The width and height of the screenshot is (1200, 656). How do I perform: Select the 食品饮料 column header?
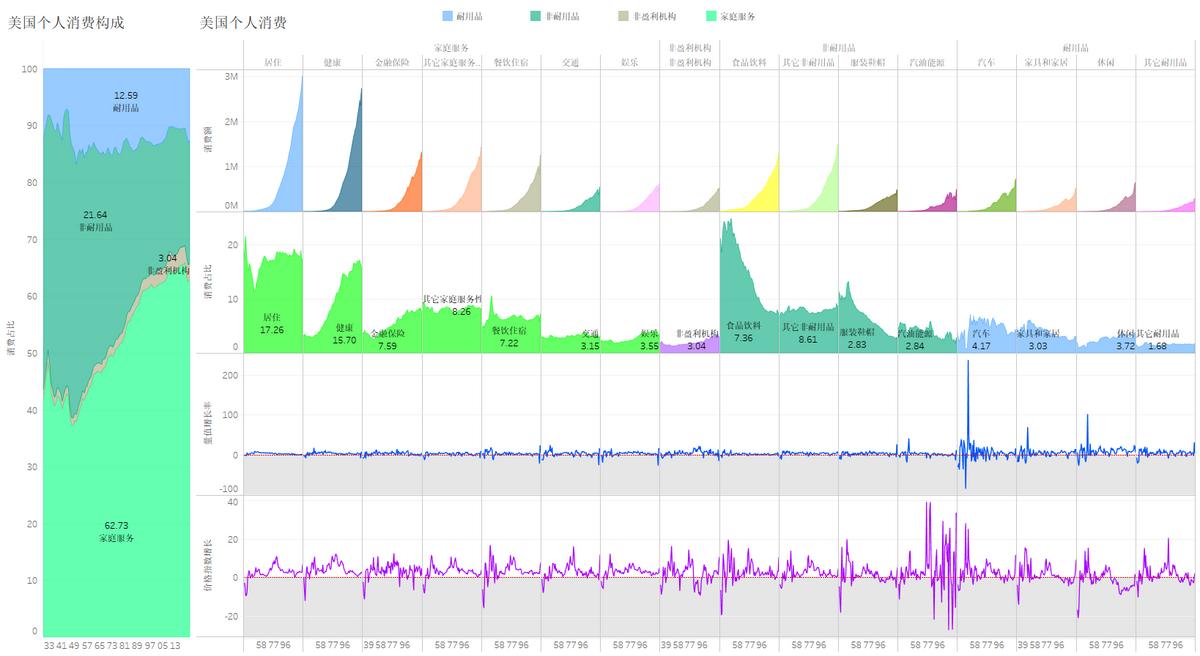pyautogui.click(x=749, y=62)
